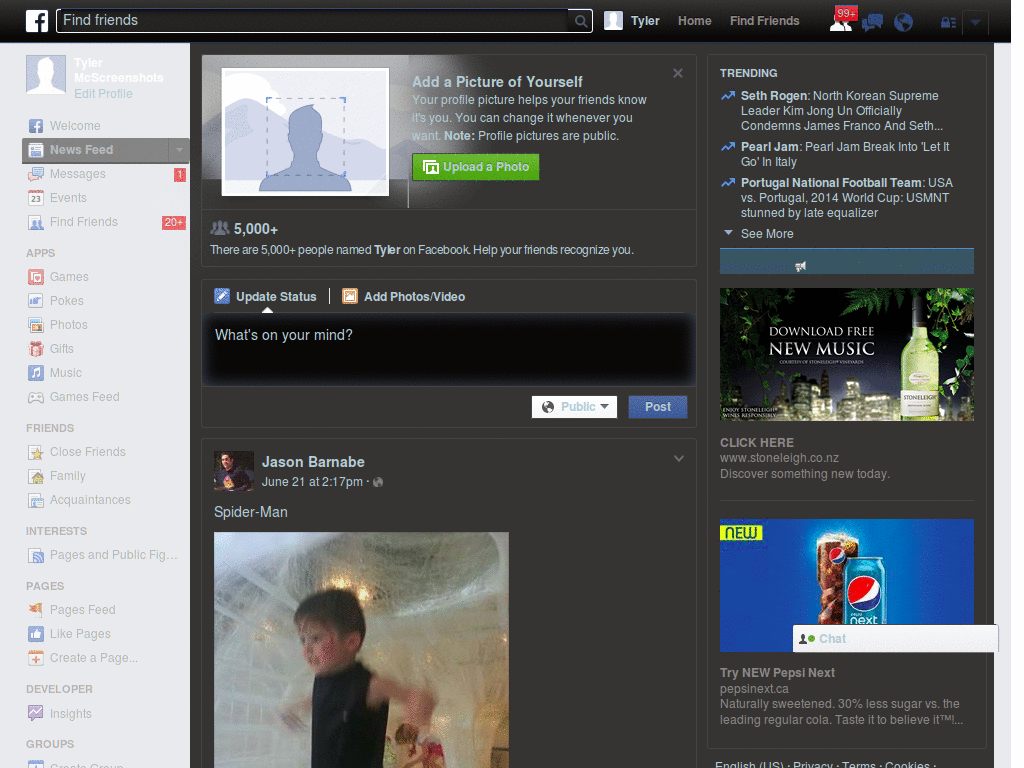Click Tyler McScreenshots sidebar avatar
The width and height of the screenshot is (1024, 768).
click(46, 74)
